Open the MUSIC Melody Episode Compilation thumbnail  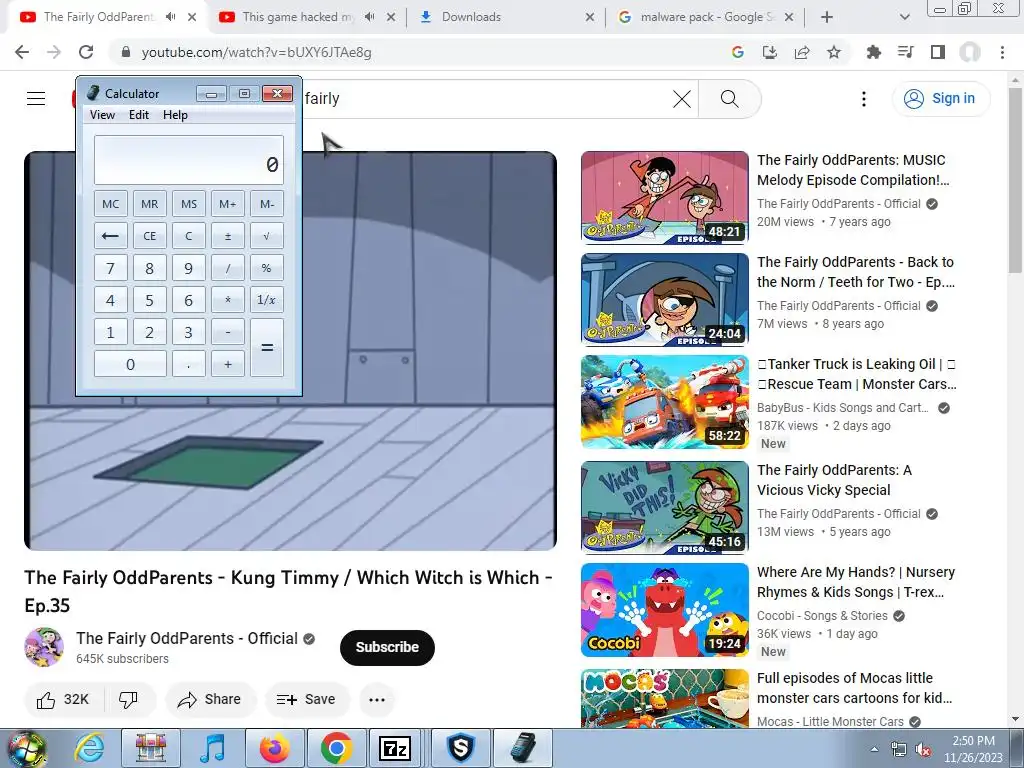(665, 197)
